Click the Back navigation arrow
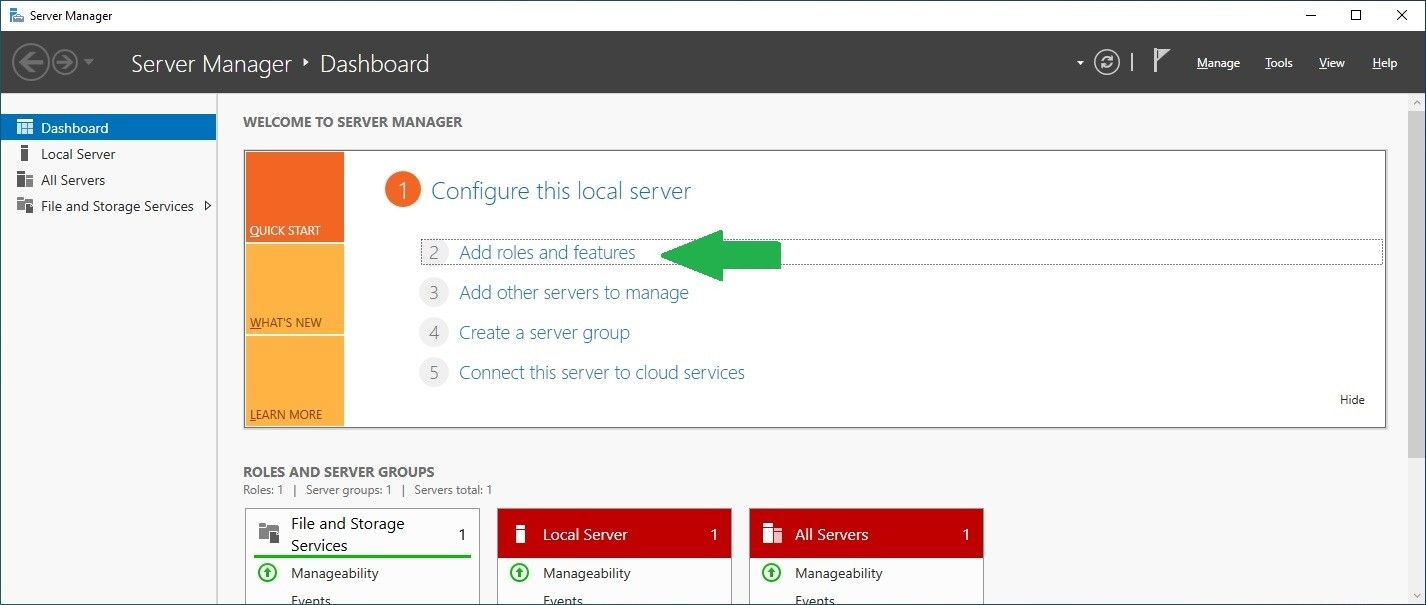Screen dimensions: 1426x605 pyautogui.click(x=31, y=63)
